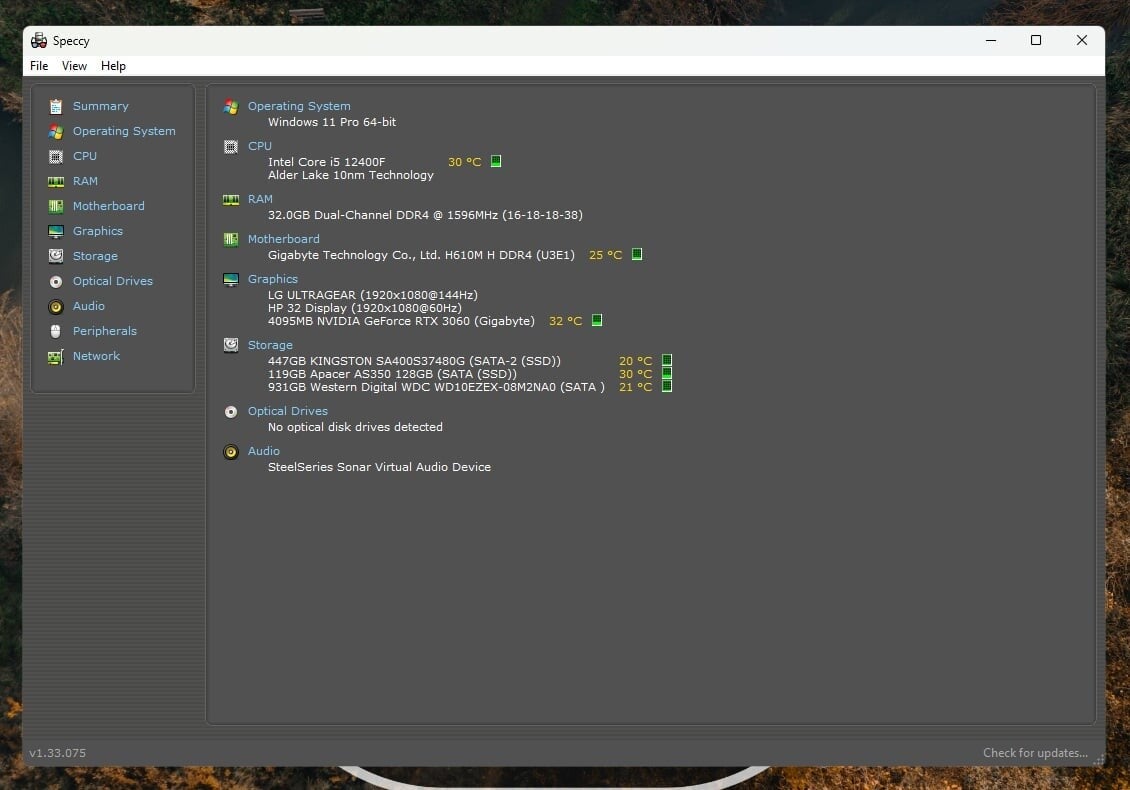The height and width of the screenshot is (790, 1130).
Task: Click the RTX 3060 temperature indicator icon
Action: tap(597, 321)
